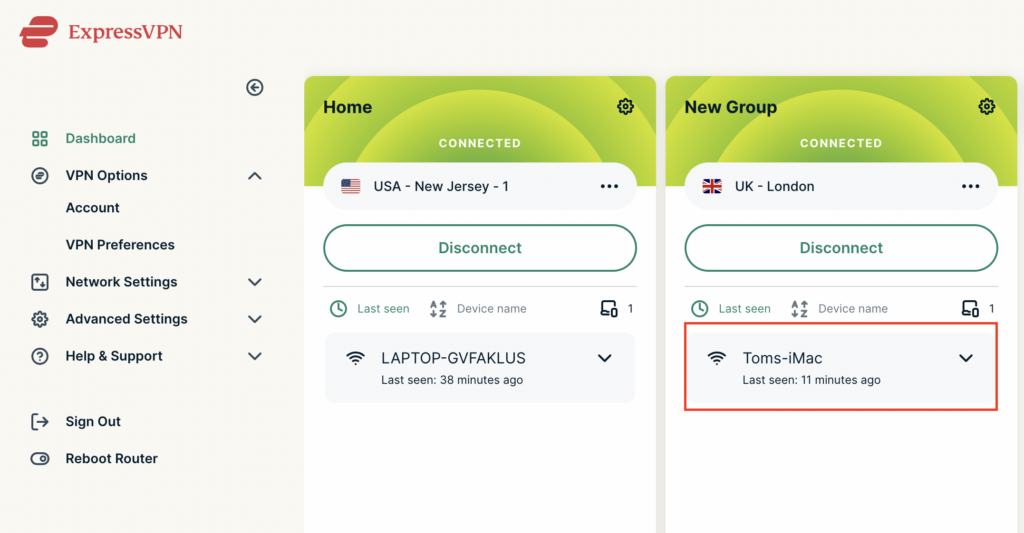Open VPN Preferences submenu item
The image size is (1024, 533).
120,245
